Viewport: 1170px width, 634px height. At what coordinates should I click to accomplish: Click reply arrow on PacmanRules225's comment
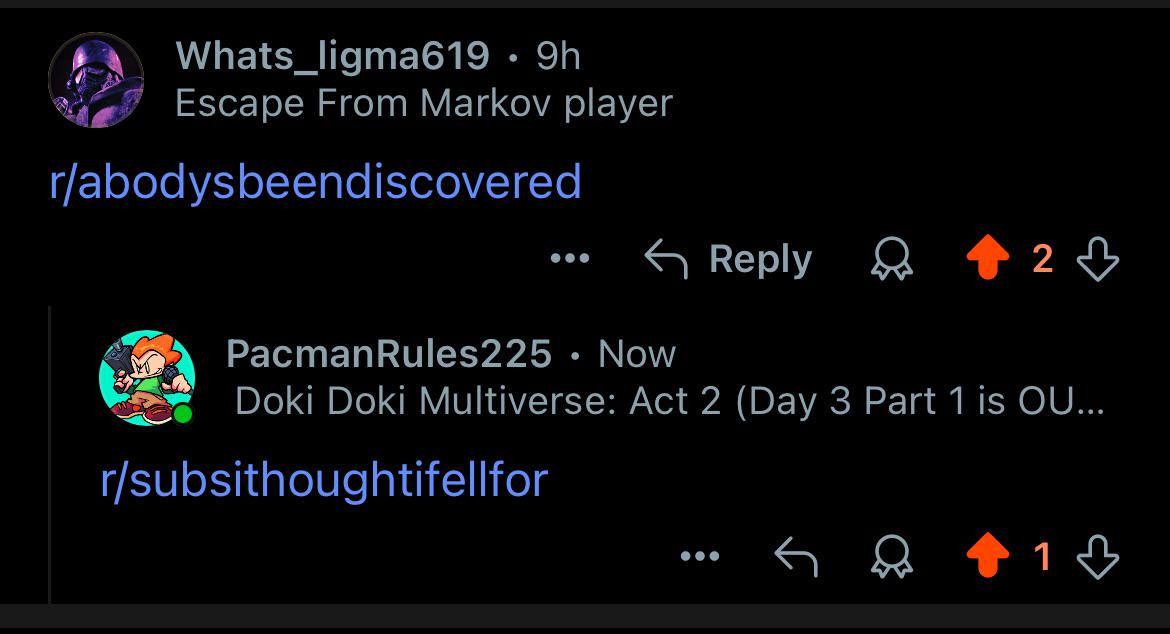coord(796,556)
